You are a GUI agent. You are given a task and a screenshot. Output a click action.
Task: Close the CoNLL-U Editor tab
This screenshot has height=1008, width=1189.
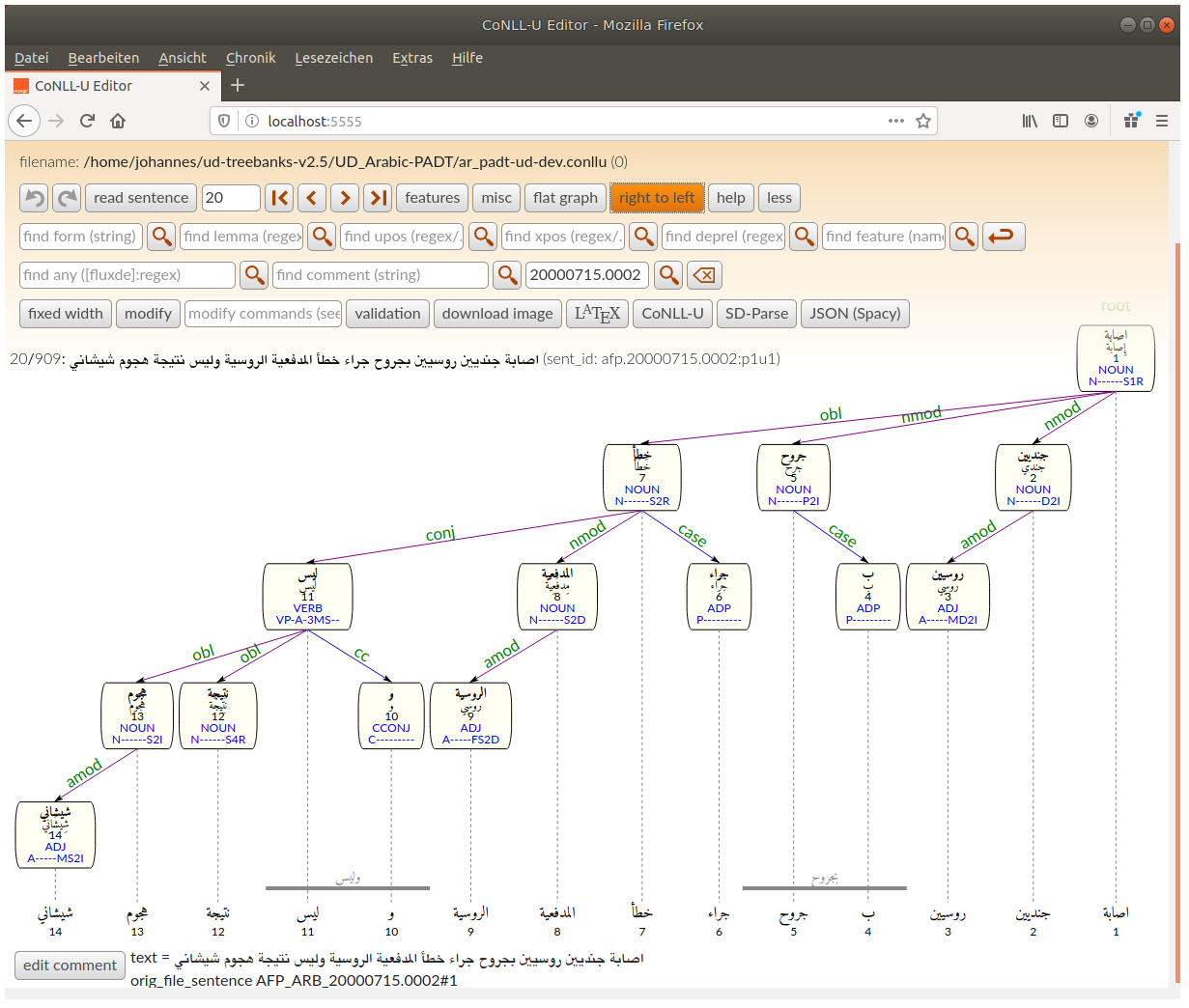[x=205, y=86]
